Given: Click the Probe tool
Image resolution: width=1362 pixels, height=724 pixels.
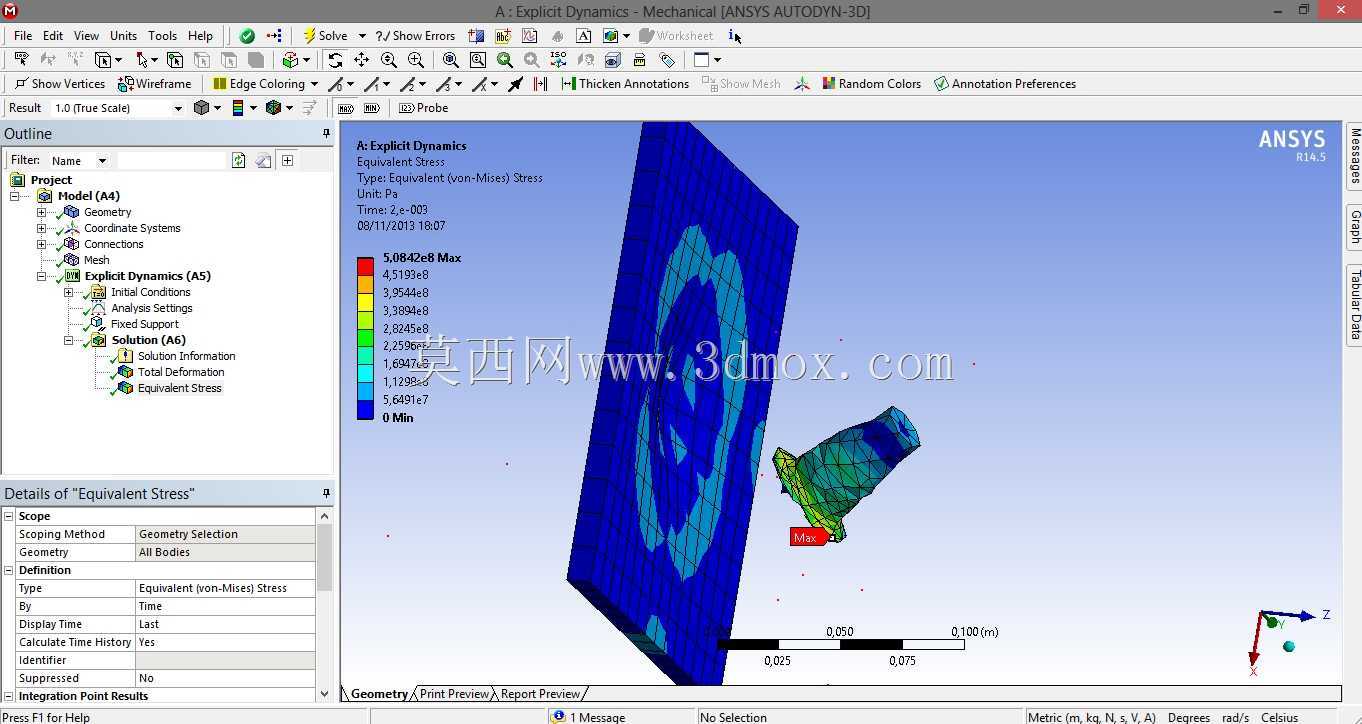Looking at the screenshot, I should point(423,108).
